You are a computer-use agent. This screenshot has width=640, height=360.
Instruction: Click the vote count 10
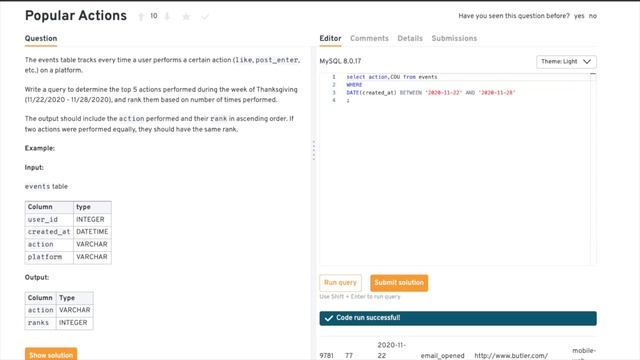click(x=154, y=16)
